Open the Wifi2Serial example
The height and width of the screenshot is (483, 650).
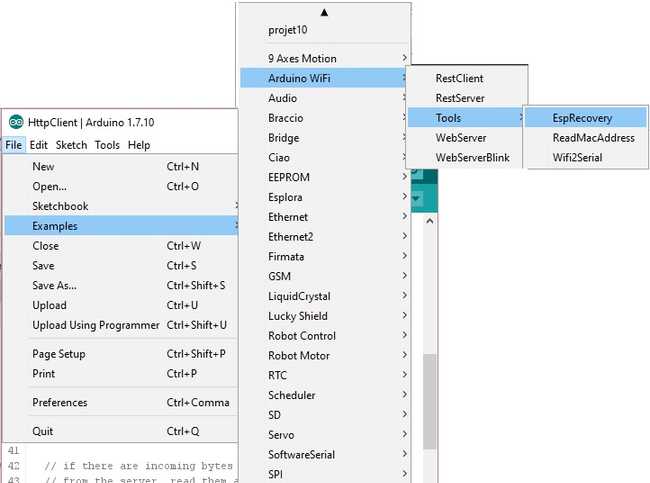point(577,158)
